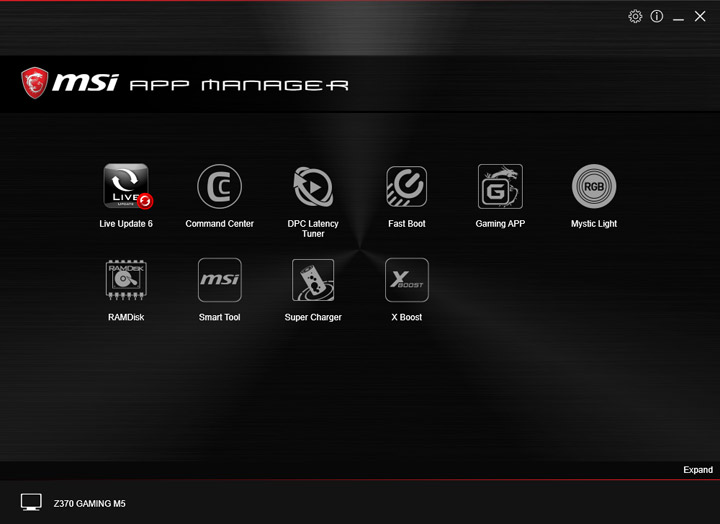Click the RAMDisk label text

[126, 317]
